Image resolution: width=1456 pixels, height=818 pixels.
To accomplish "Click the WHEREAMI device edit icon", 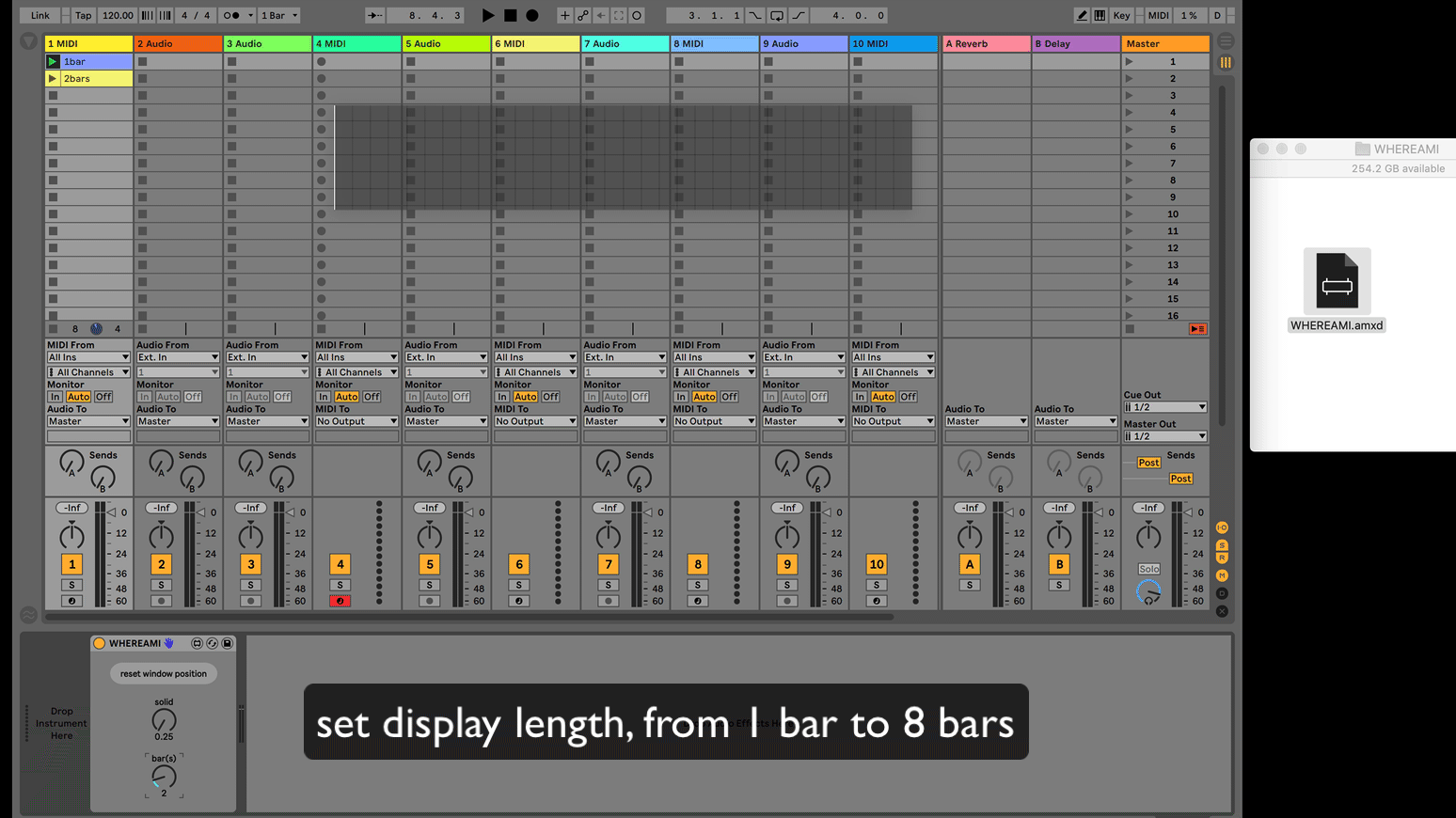I will coord(197,643).
